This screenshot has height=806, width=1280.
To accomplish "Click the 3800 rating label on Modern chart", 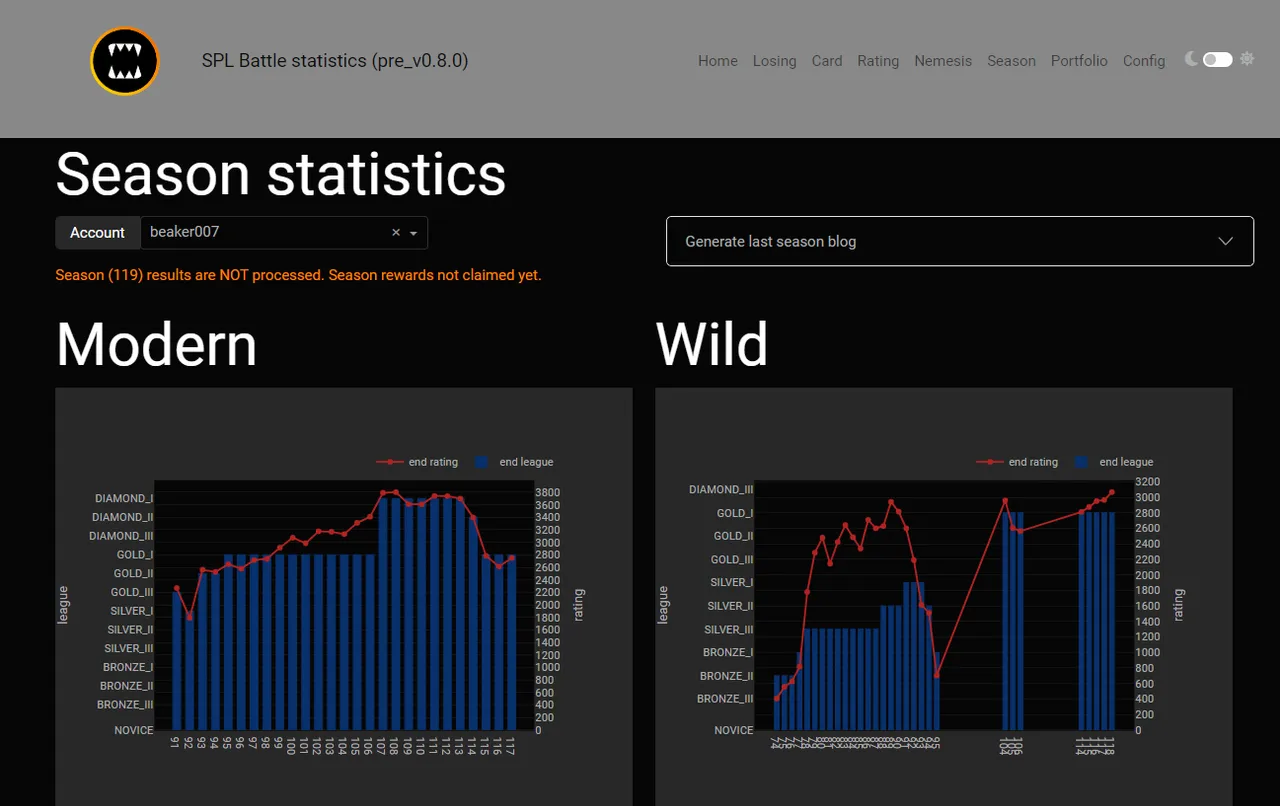I will [x=547, y=493].
